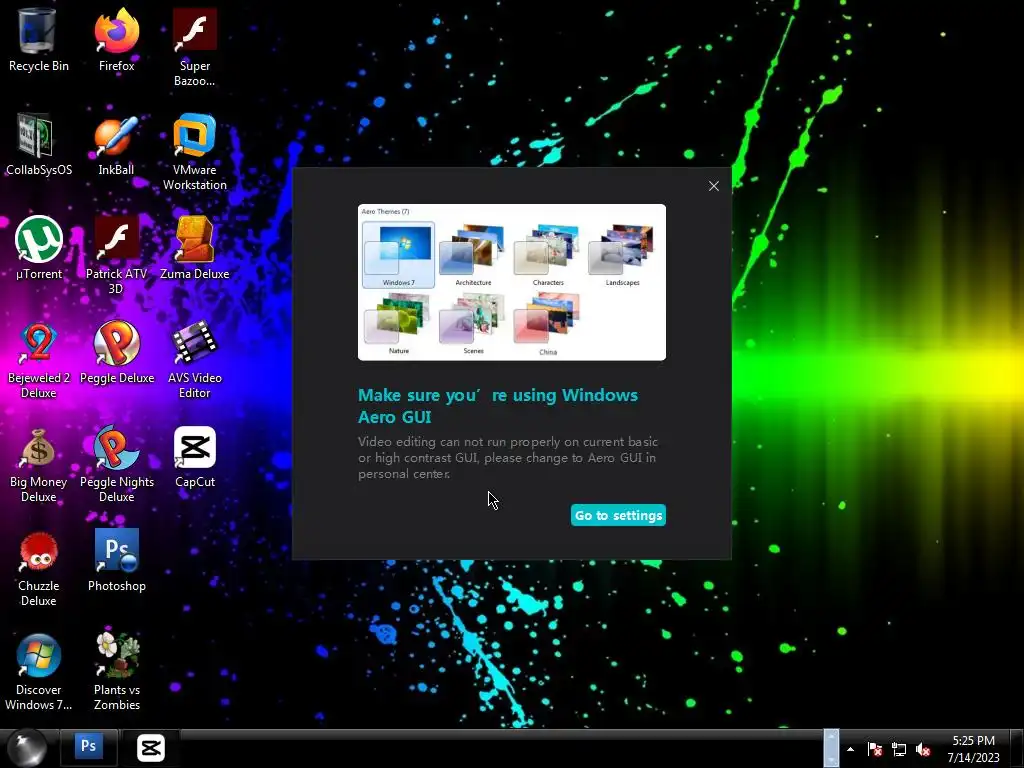Image resolution: width=1024 pixels, height=768 pixels.
Task: Show hidden system tray icons
Action: (850, 749)
